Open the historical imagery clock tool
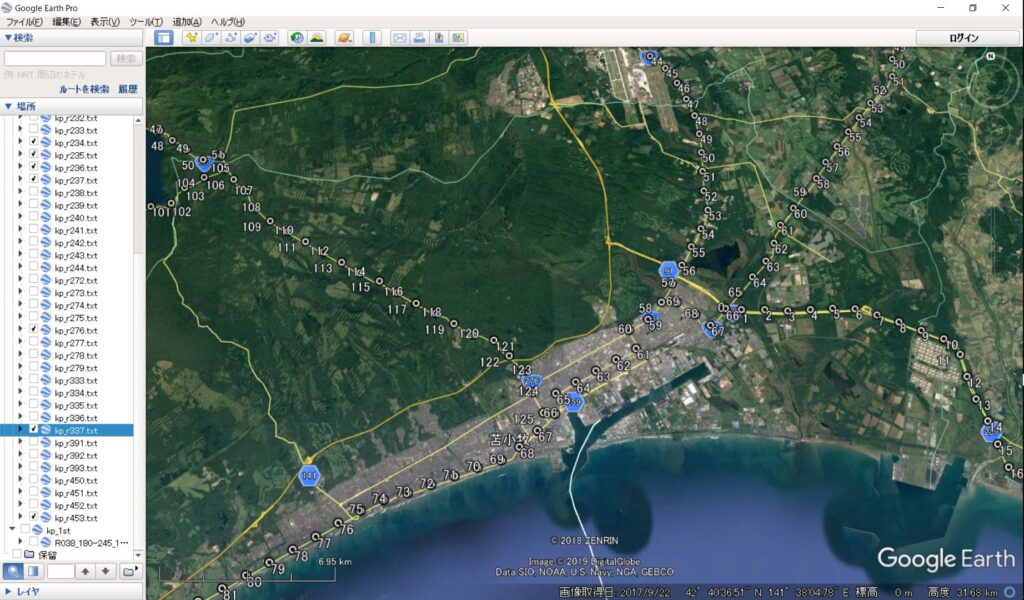 pyautogui.click(x=297, y=38)
